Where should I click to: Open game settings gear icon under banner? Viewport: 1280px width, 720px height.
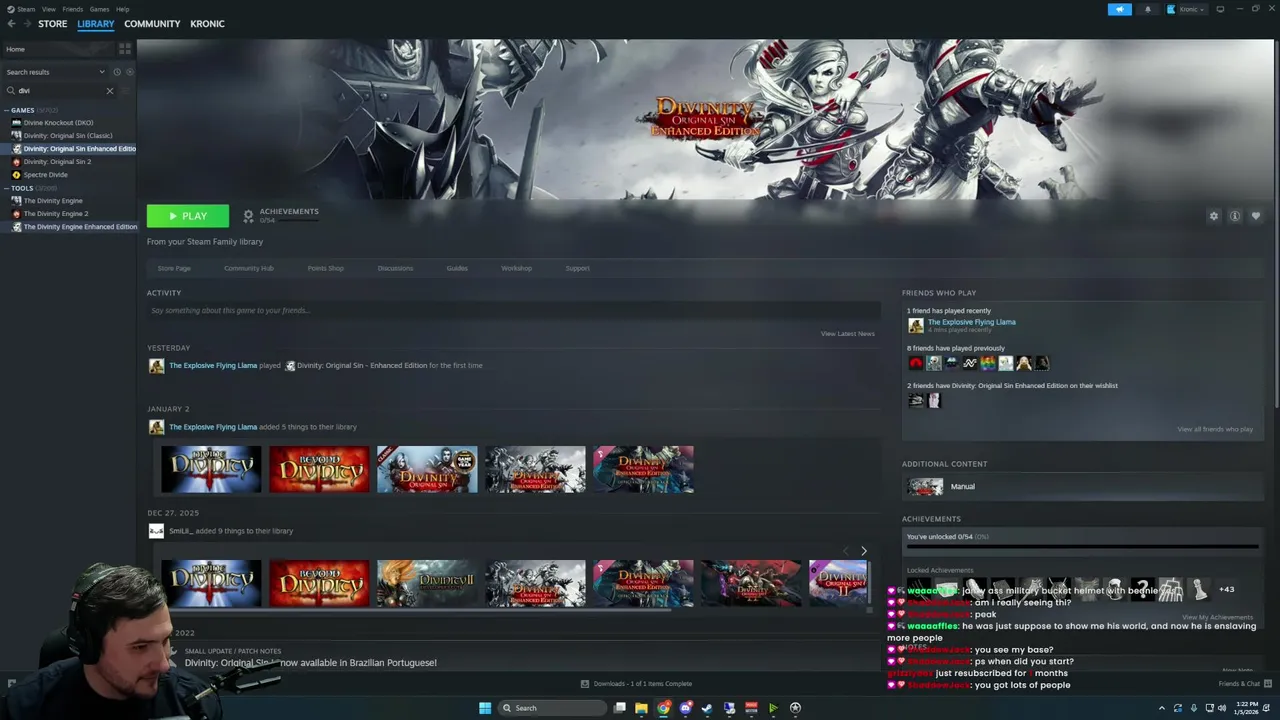(x=1214, y=216)
